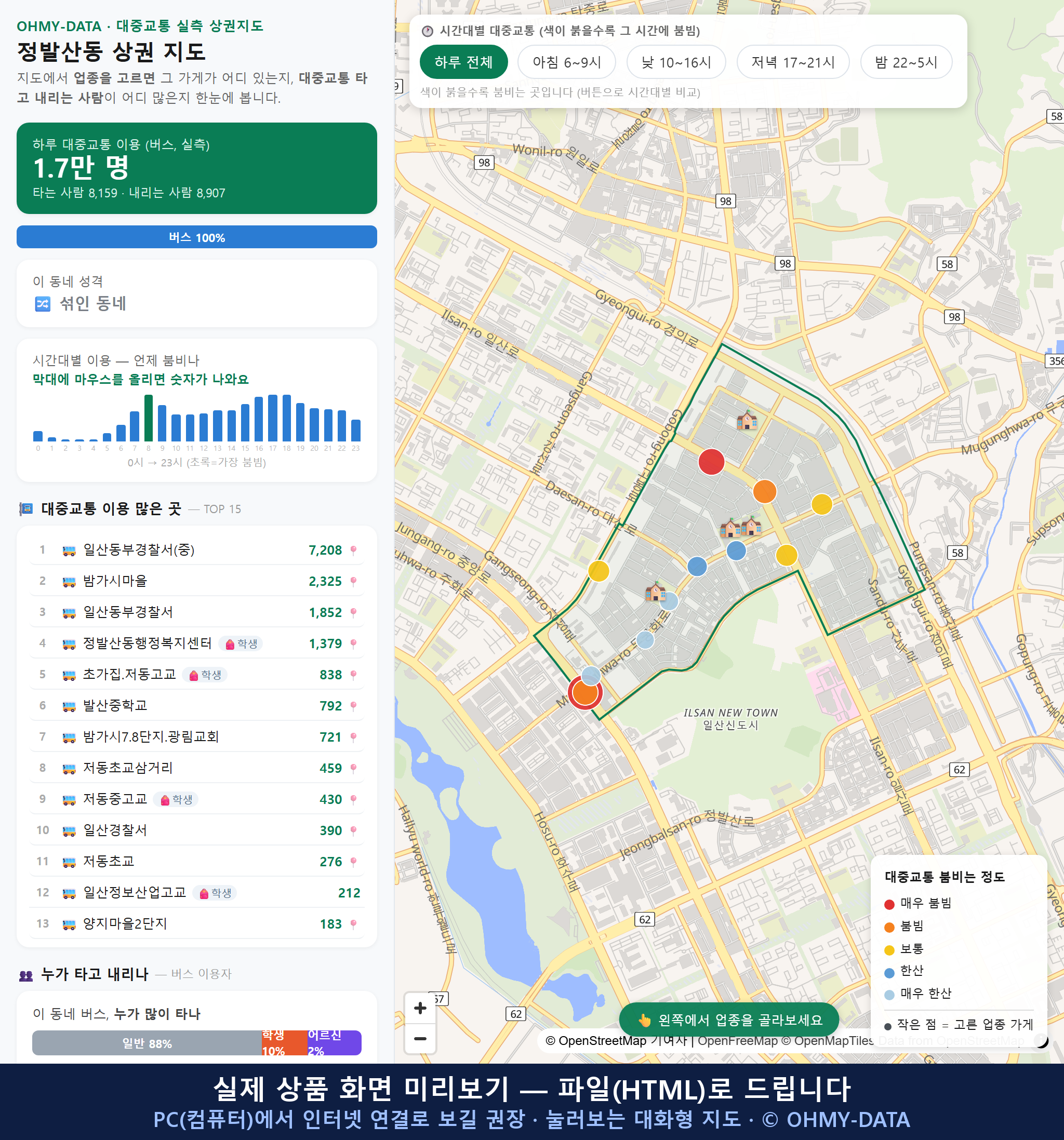The height and width of the screenshot is (1140, 1064).
Task: Click the 1,852 ridership value
Action: click(x=325, y=612)
